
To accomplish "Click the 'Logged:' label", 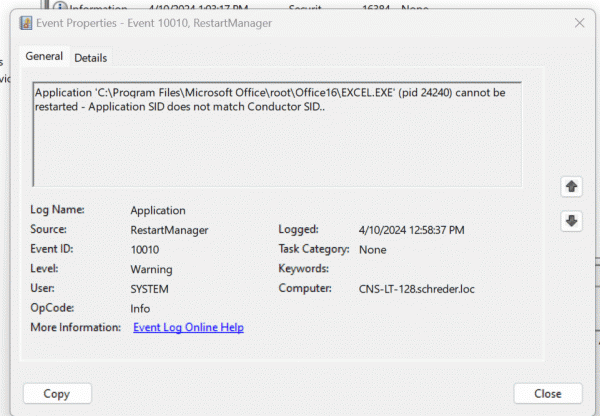I will pyautogui.click(x=298, y=229).
